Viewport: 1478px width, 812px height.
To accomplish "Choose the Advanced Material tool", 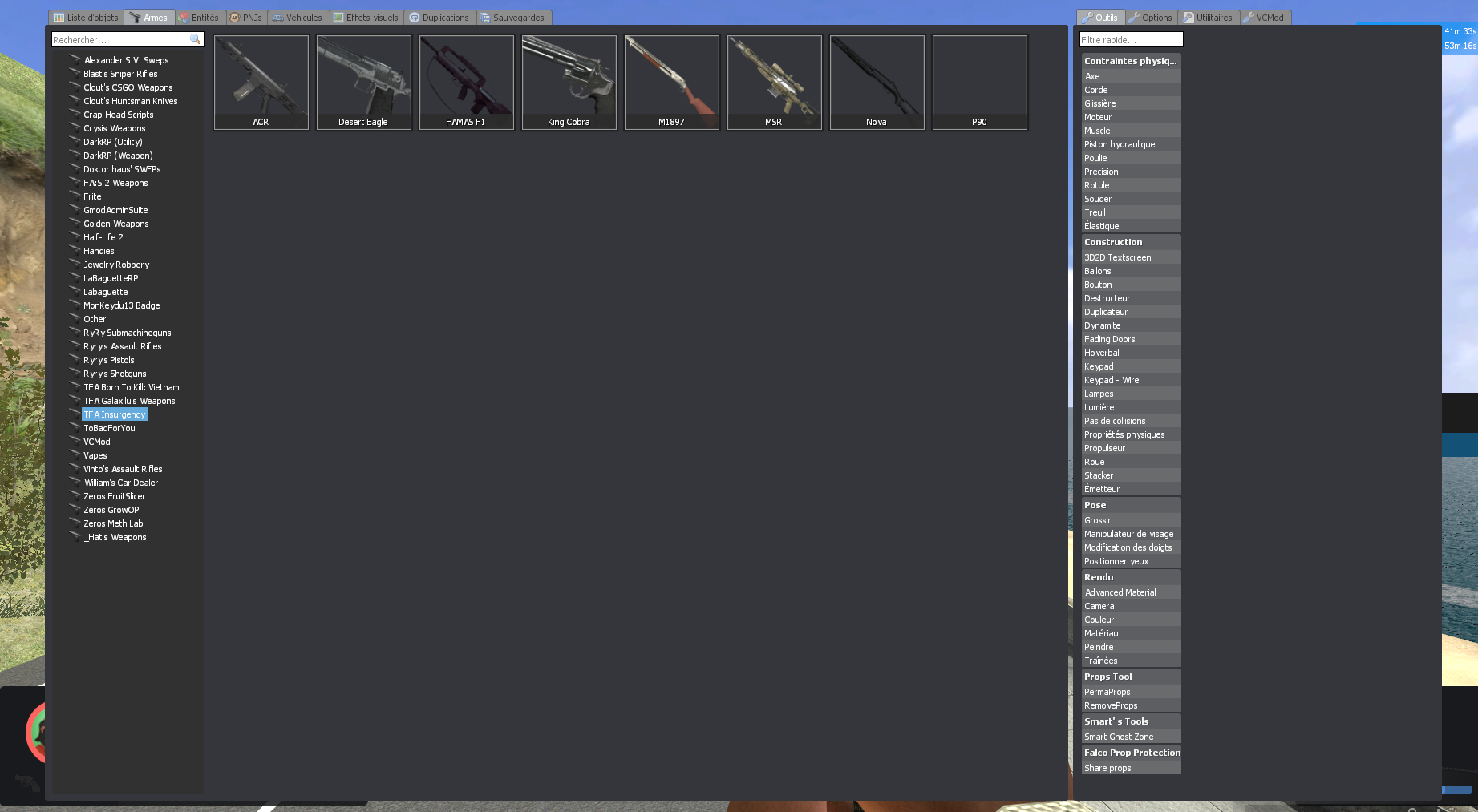I will click(x=1131, y=592).
